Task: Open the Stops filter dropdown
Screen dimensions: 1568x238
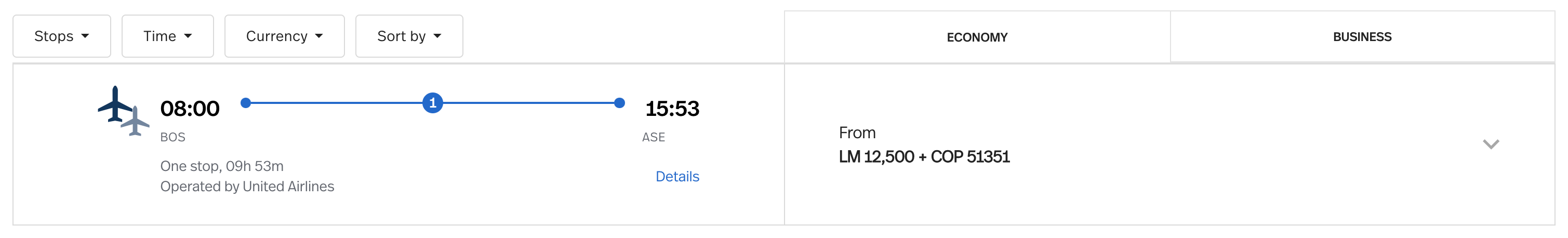Action: pos(61,36)
